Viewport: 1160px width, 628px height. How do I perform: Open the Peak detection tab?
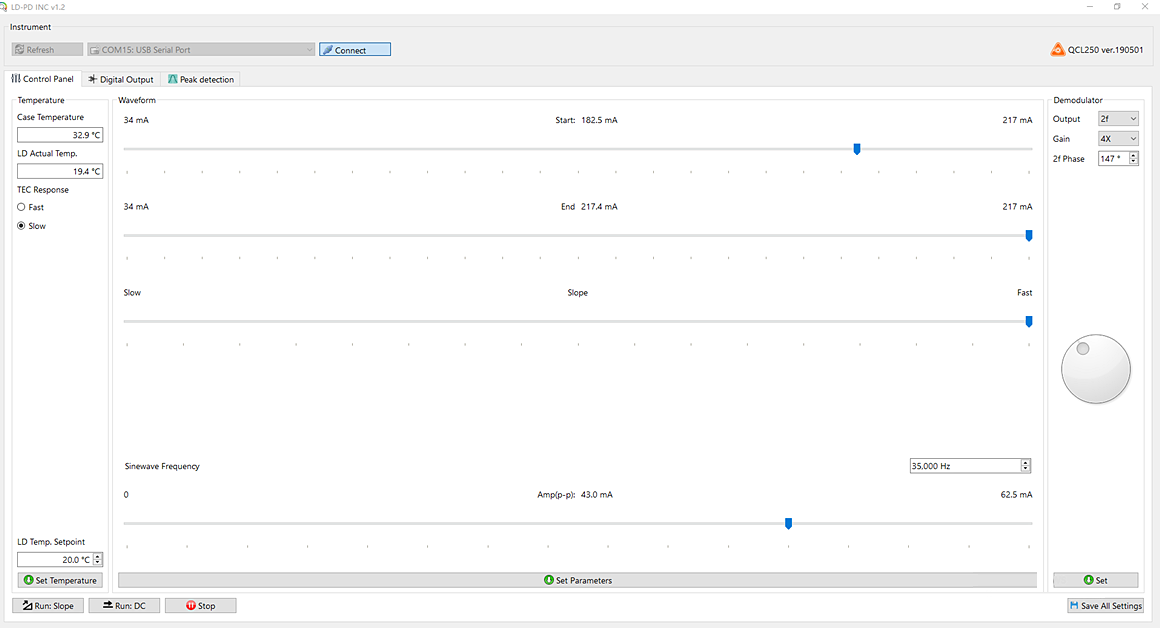coord(201,80)
